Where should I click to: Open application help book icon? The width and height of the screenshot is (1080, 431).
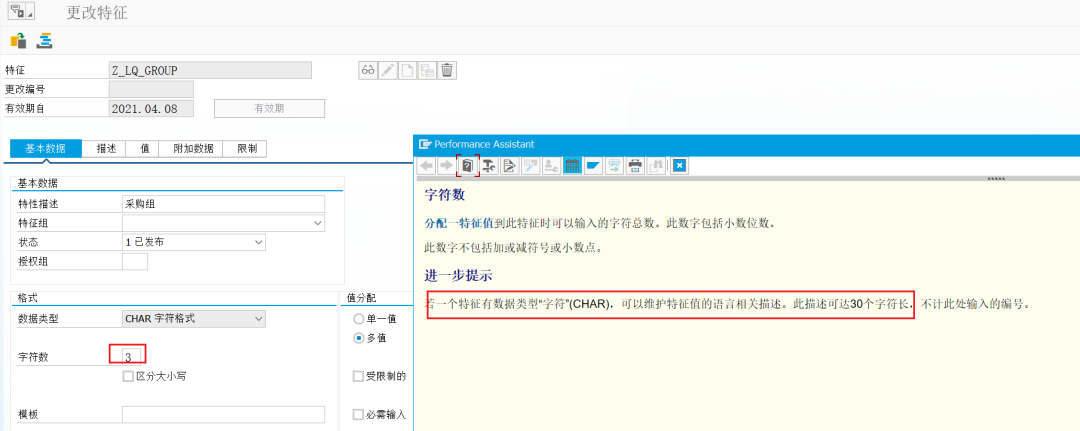pyautogui.click(x=468, y=165)
